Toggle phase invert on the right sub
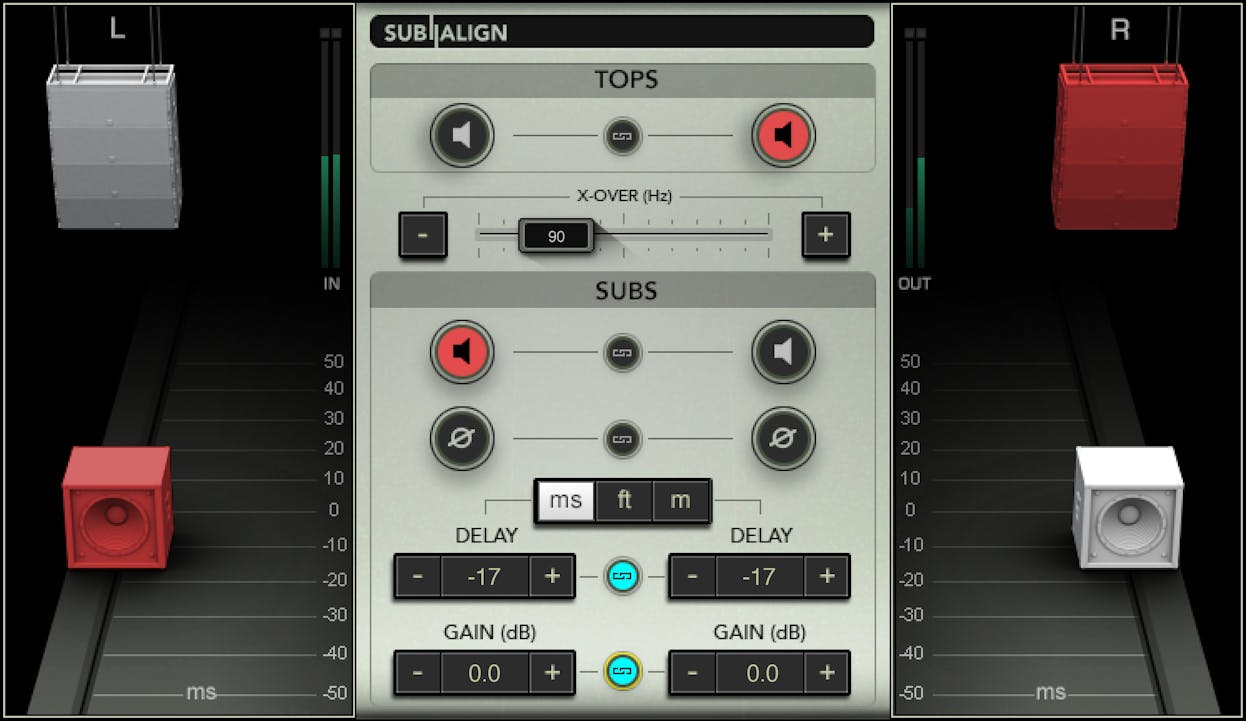The height and width of the screenshot is (721, 1246). (783, 438)
